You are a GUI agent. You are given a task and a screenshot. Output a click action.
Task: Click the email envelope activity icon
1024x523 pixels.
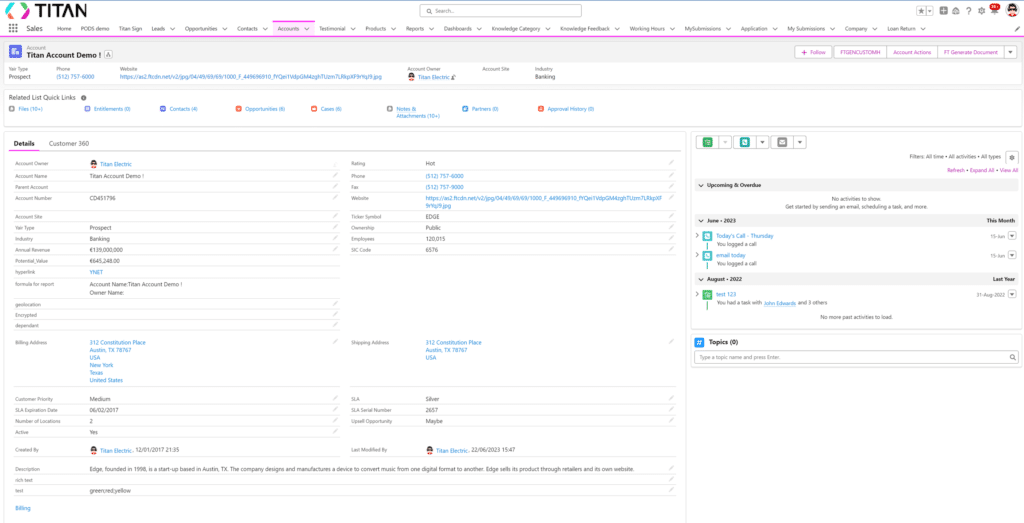(x=782, y=142)
